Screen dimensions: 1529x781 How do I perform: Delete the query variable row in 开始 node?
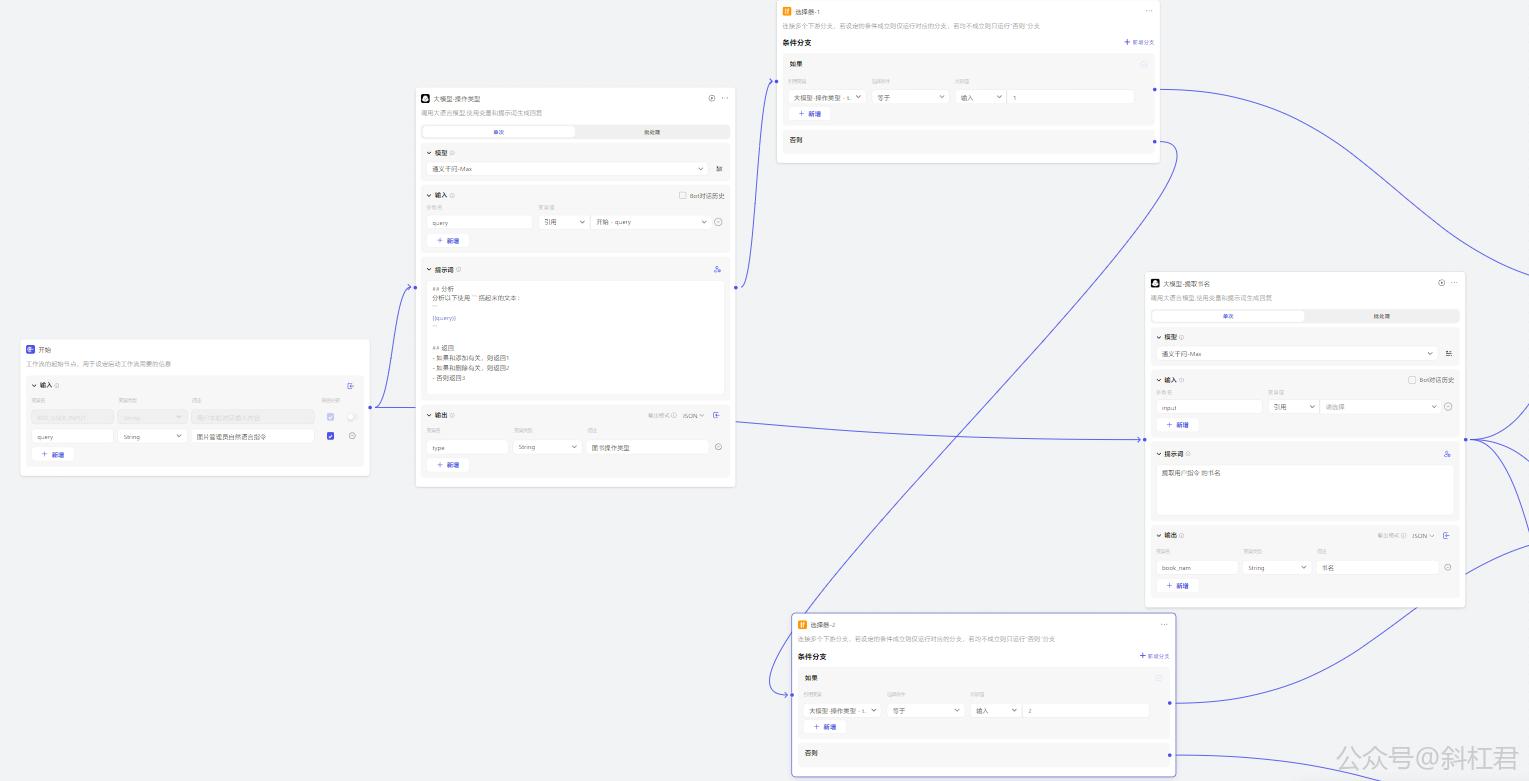click(x=352, y=436)
